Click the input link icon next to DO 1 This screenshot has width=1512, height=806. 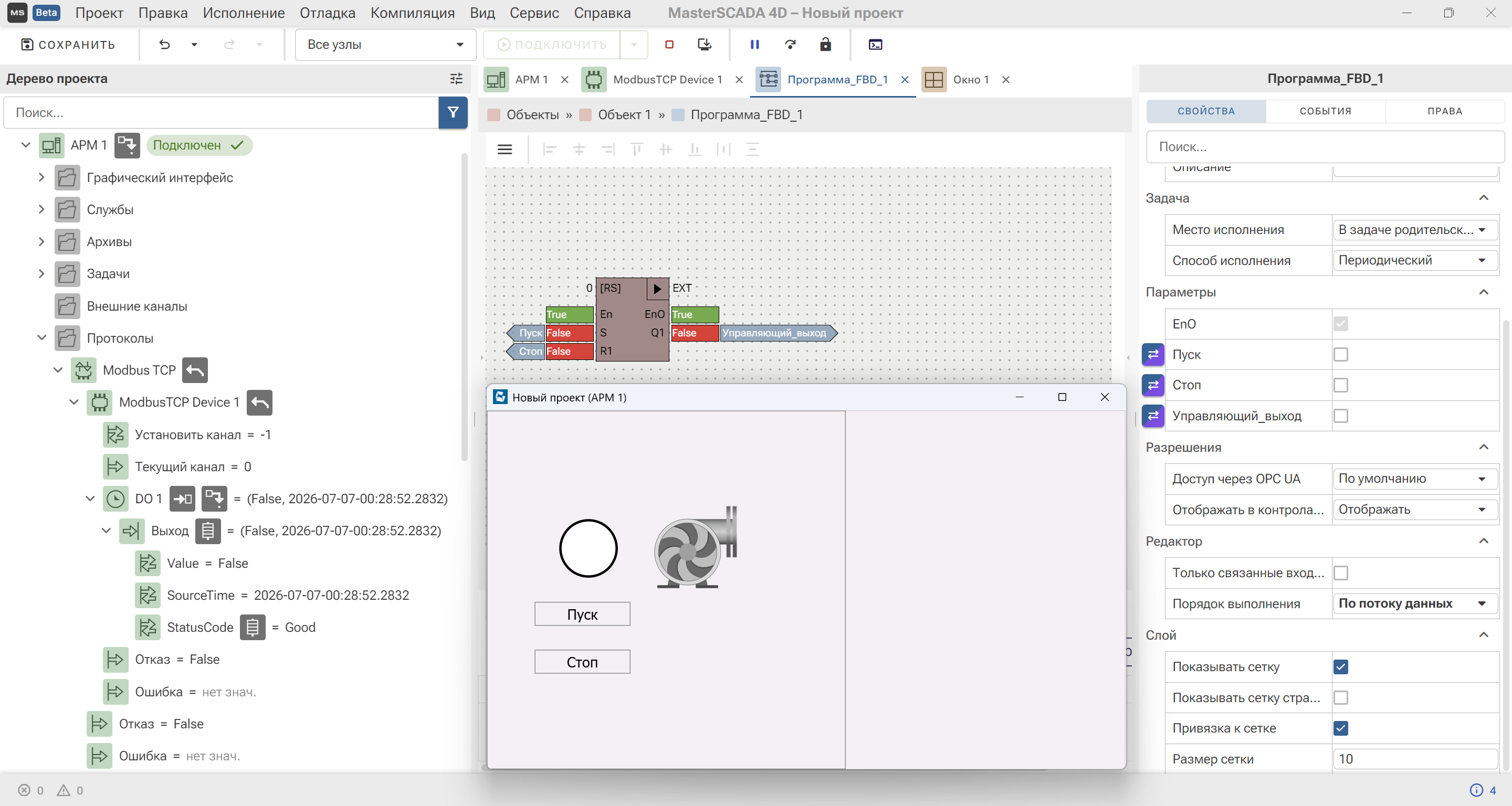point(182,499)
